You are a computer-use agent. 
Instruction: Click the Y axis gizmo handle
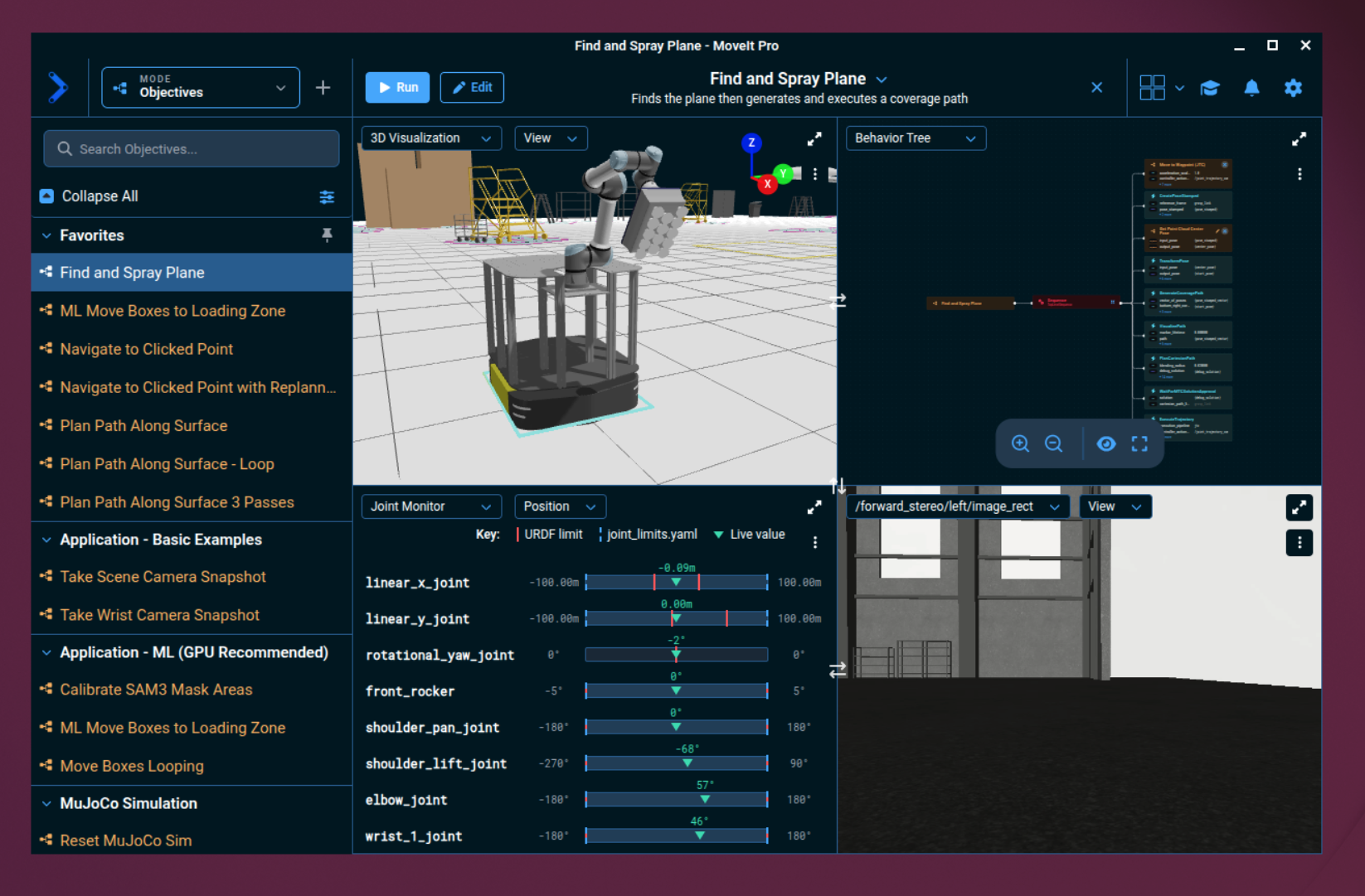click(x=782, y=173)
